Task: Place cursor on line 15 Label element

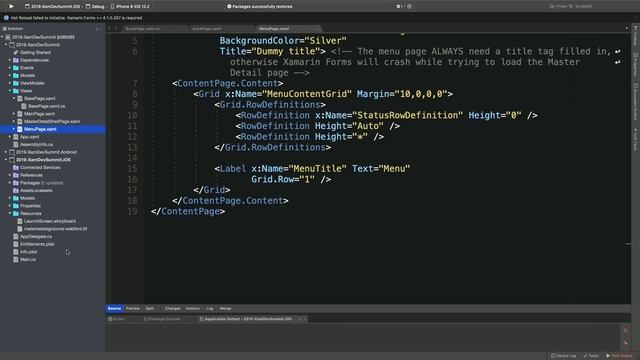Action: click(x=233, y=169)
